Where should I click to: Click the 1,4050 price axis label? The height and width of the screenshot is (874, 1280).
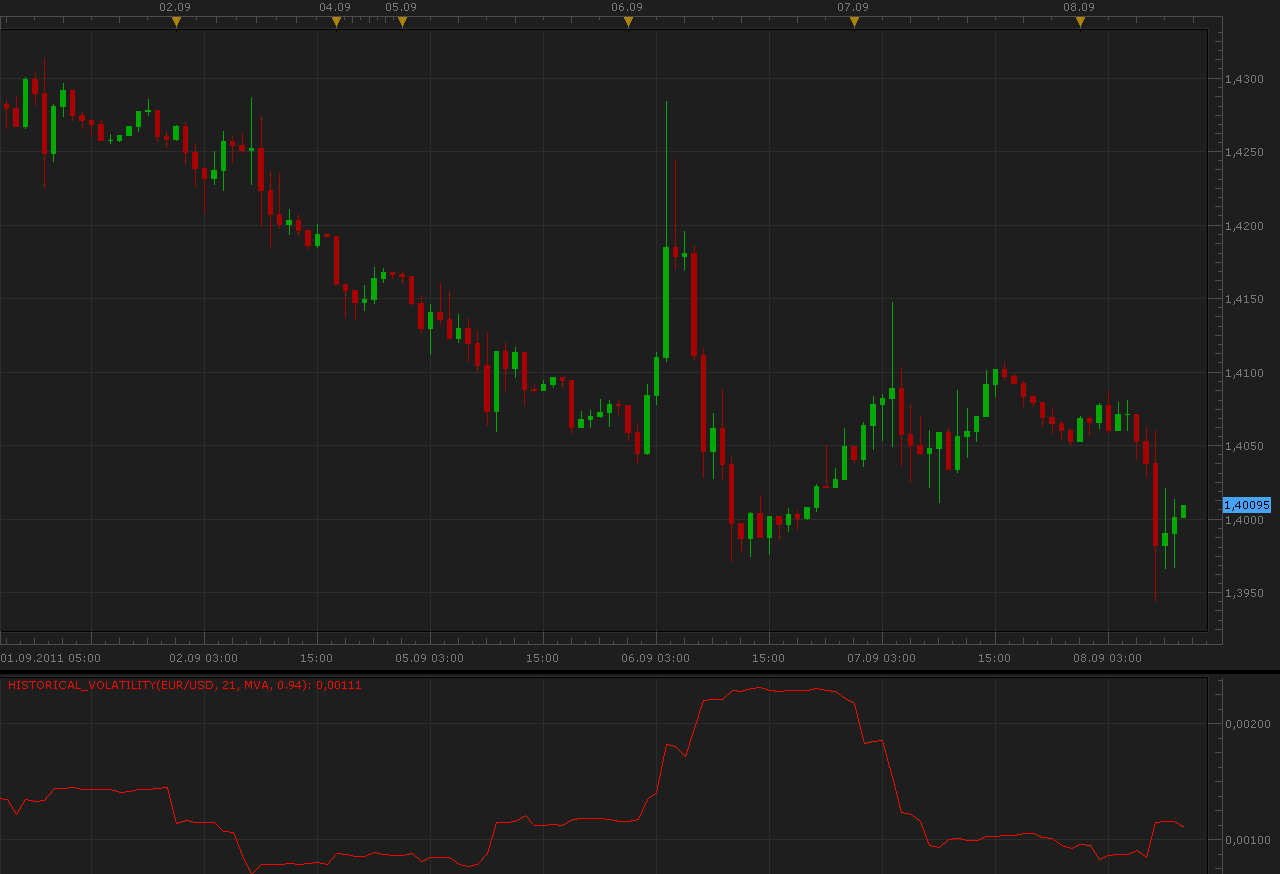(x=1245, y=446)
